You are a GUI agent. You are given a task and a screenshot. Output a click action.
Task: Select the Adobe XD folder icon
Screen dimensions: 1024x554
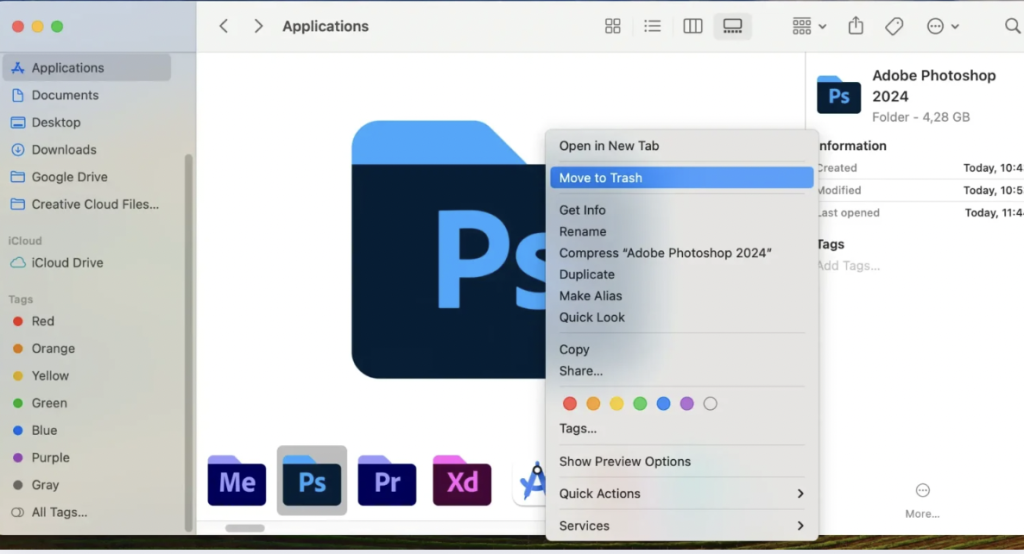pyautogui.click(x=462, y=482)
